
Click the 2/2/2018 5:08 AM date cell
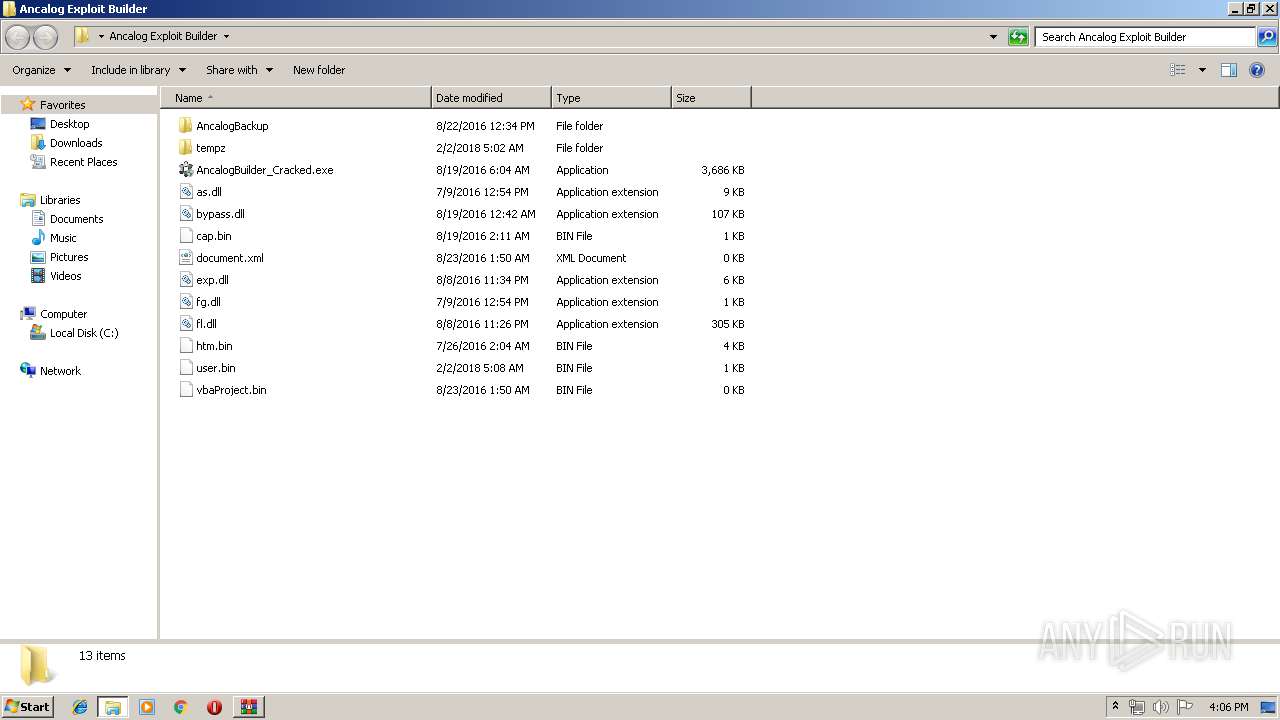tap(480, 368)
